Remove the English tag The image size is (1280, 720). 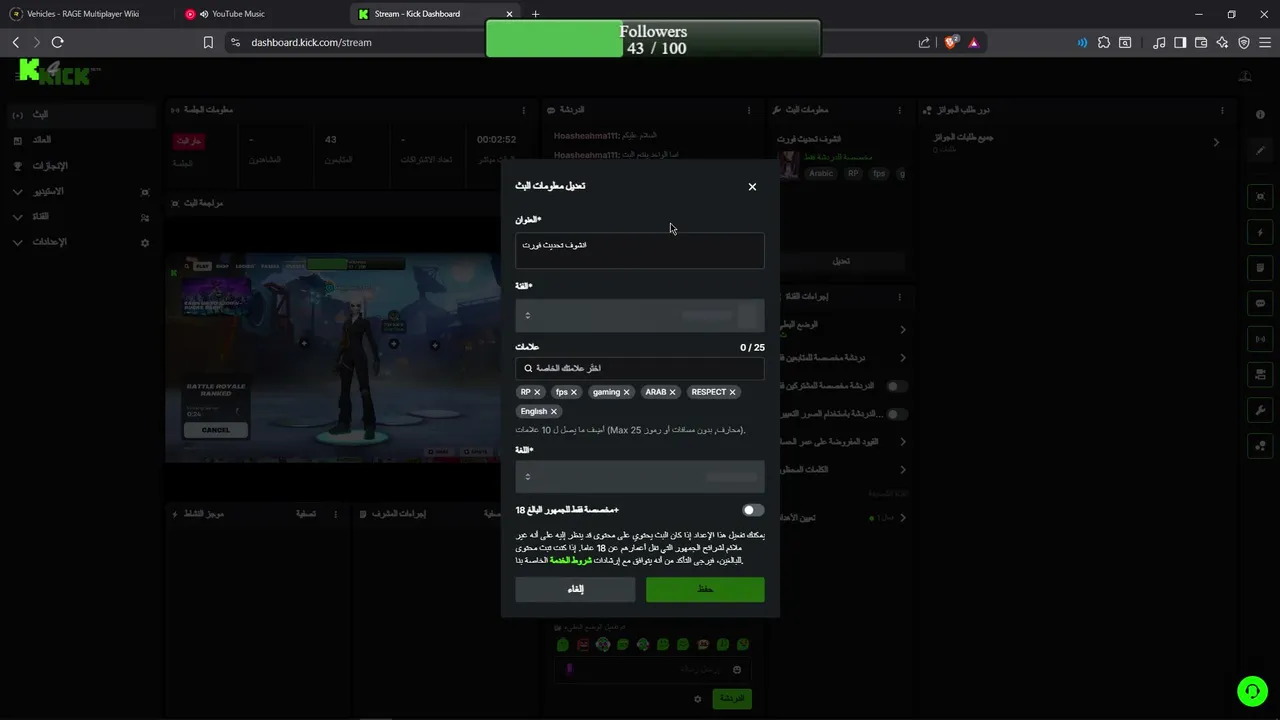[x=553, y=411]
